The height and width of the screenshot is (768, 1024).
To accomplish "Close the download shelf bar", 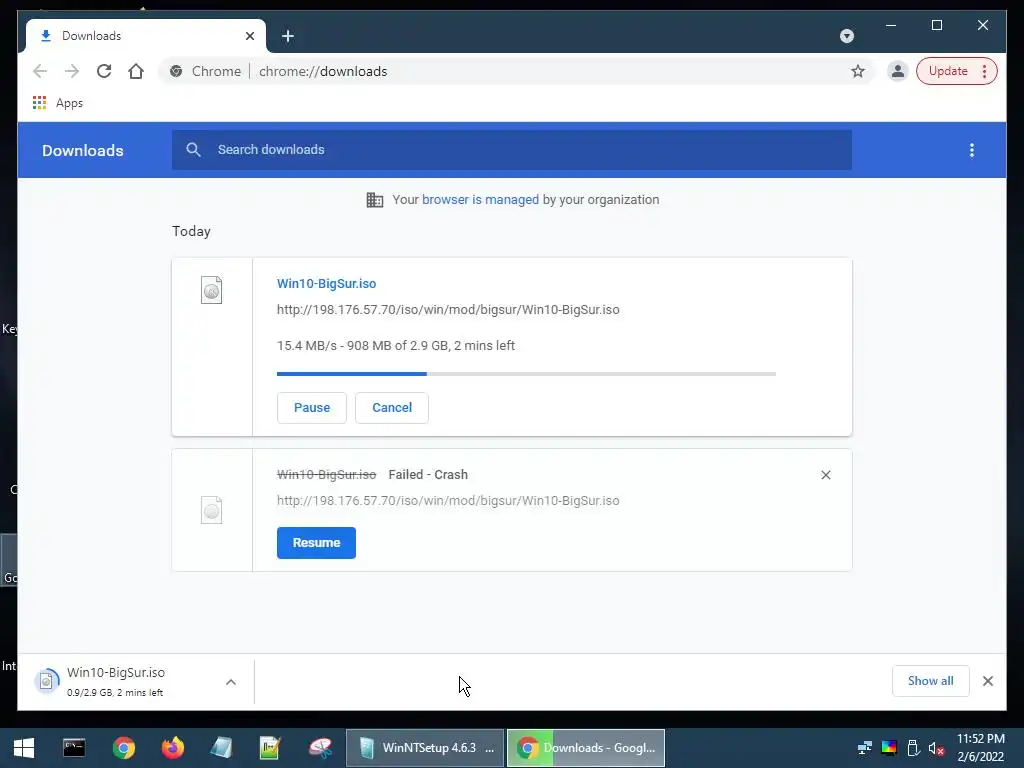I will [x=988, y=681].
